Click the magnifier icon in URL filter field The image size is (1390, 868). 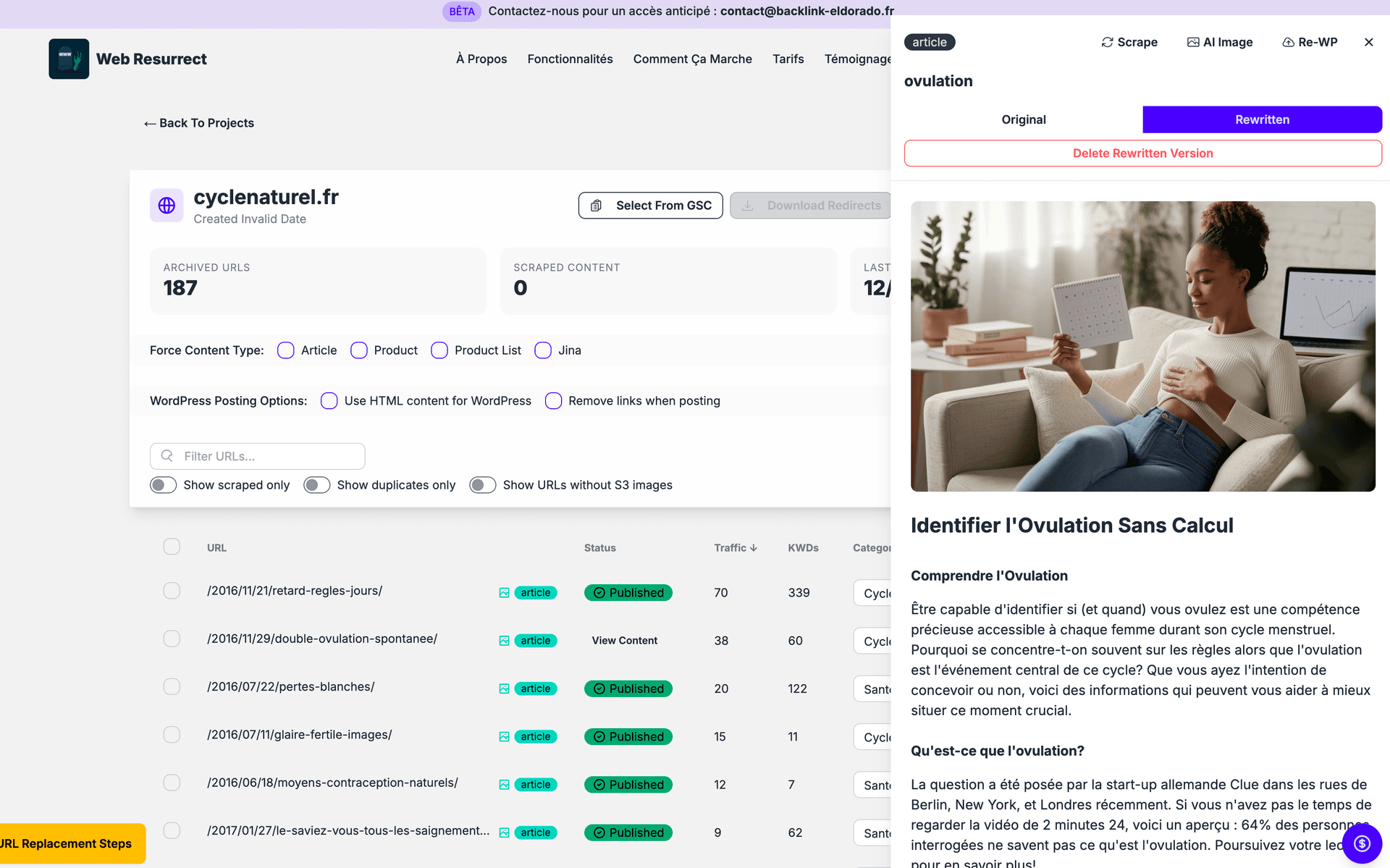pyautogui.click(x=167, y=456)
